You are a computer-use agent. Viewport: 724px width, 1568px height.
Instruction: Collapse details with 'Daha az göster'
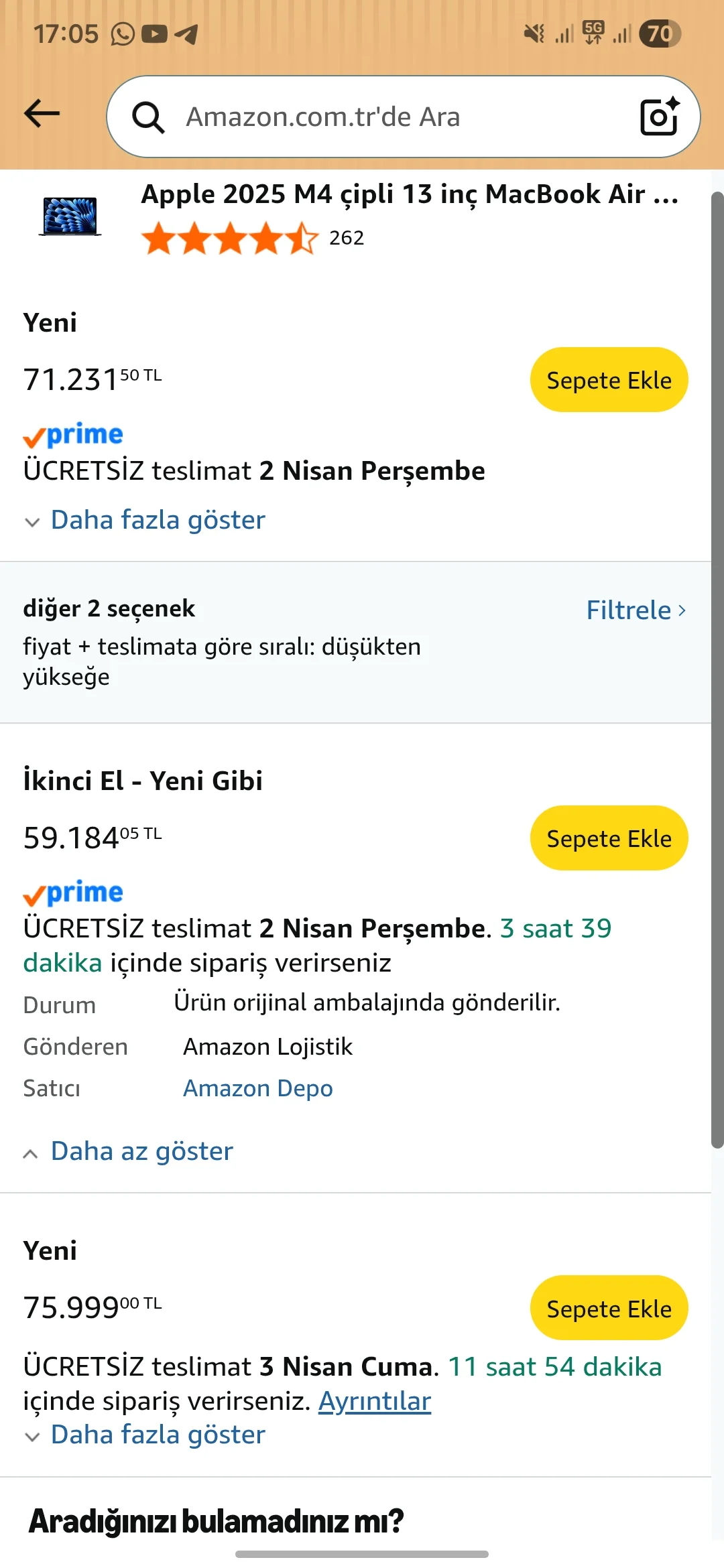(141, 1151)
